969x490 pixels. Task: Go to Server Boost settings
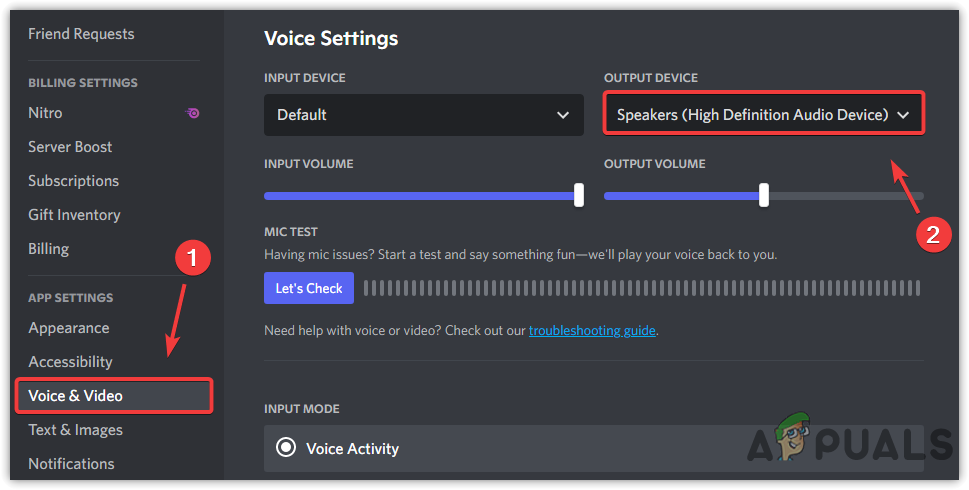(x=70, y=147)
